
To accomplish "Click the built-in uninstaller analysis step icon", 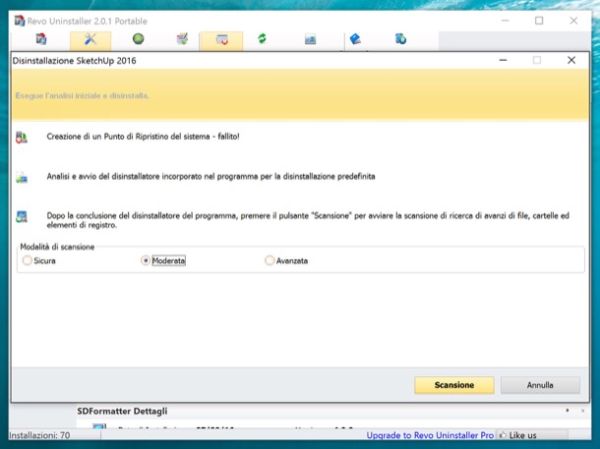I will click(x=22, y=178).
